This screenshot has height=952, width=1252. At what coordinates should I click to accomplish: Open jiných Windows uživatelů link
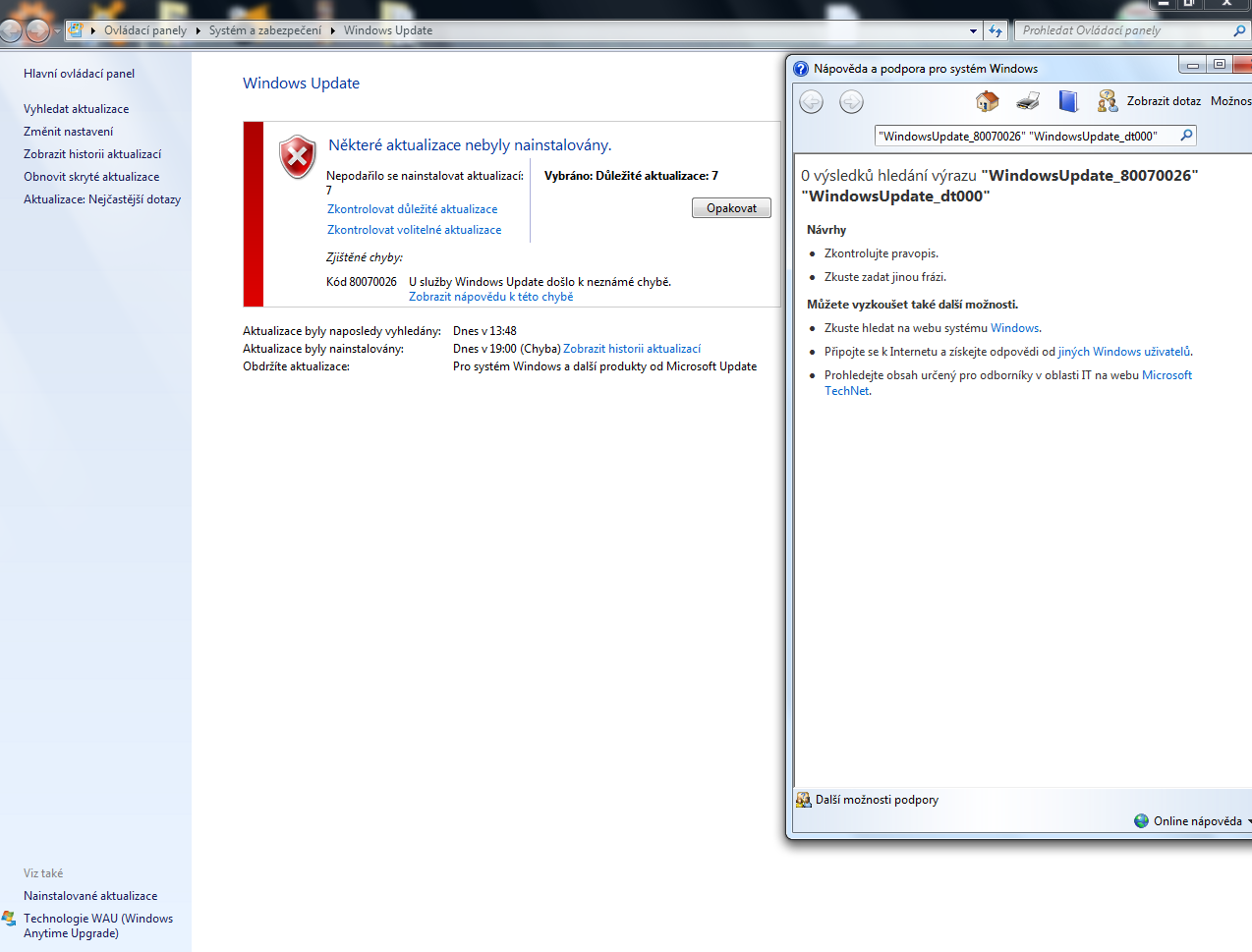point(1124,352)
